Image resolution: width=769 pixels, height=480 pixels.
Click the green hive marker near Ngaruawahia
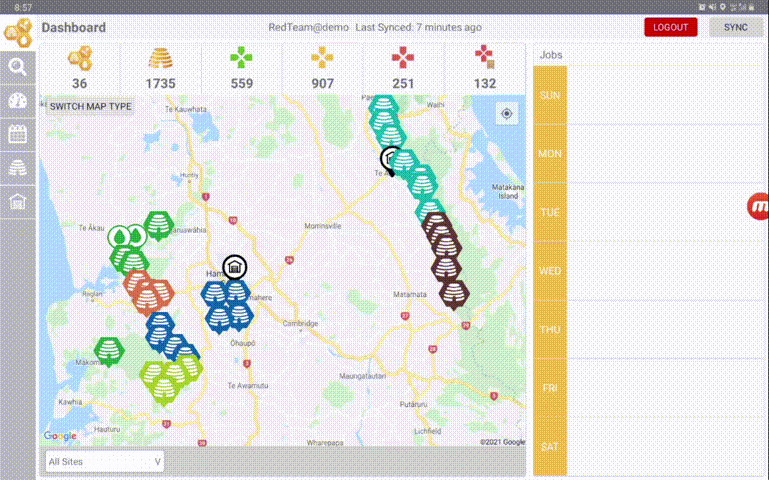pyautogui.click(x=158, y=226)
